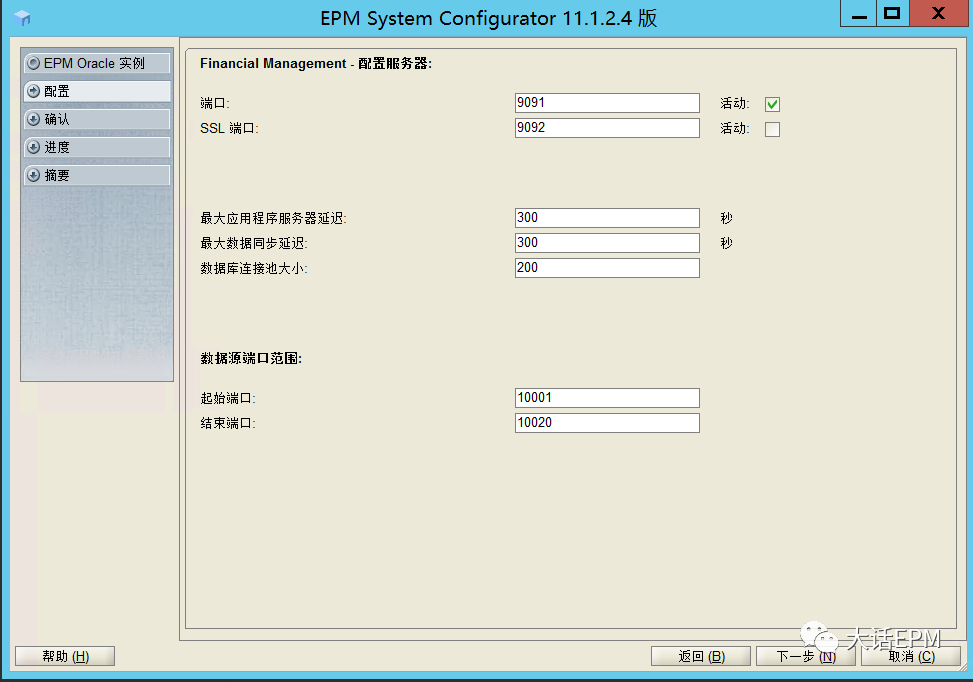Image resolution: width=973 pixels, height=682 pixels.
Task: Proceed with the 下一步 (N) button
Action: click(806, 656)
